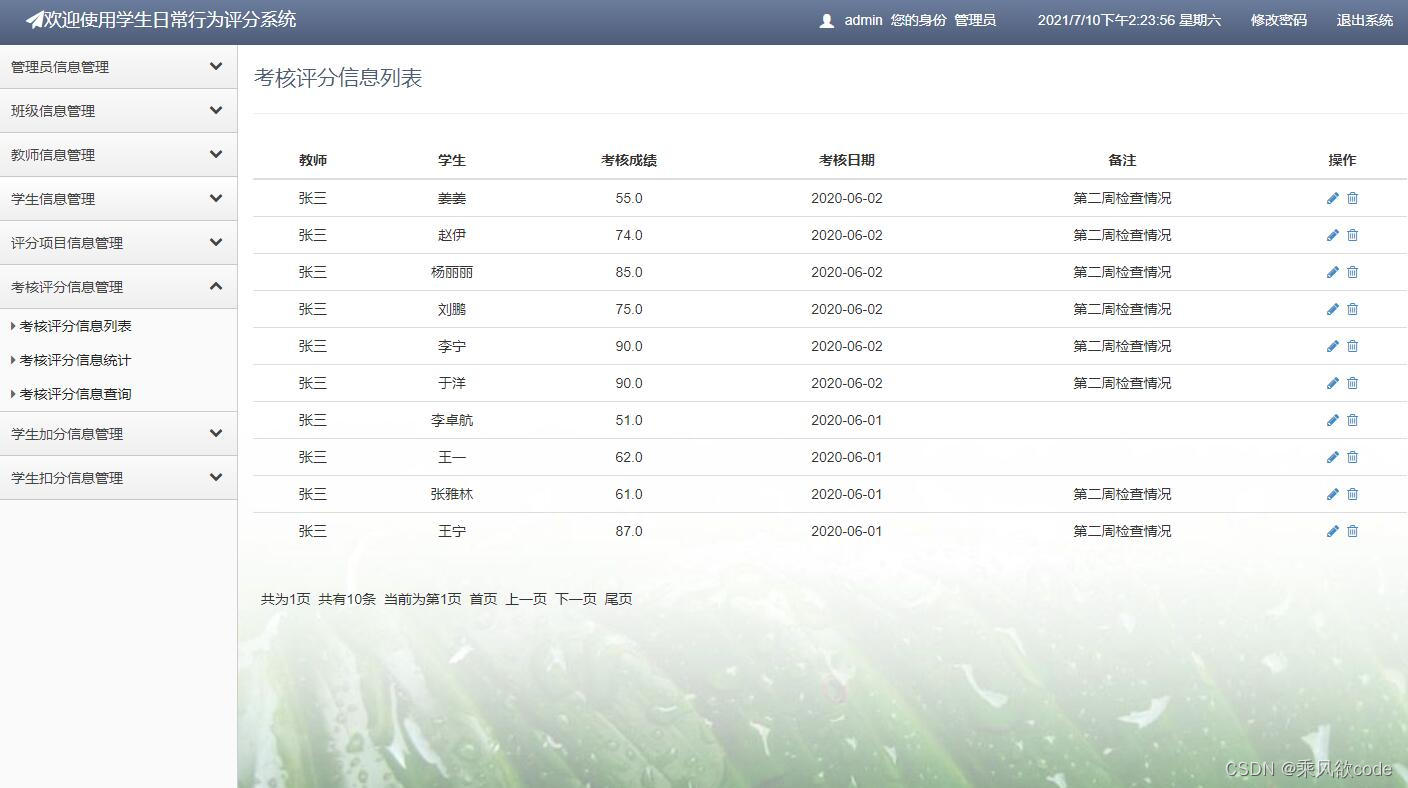Select score 87.0 cell
This screenshot has height=788, width=1408.
pos(629,531)
